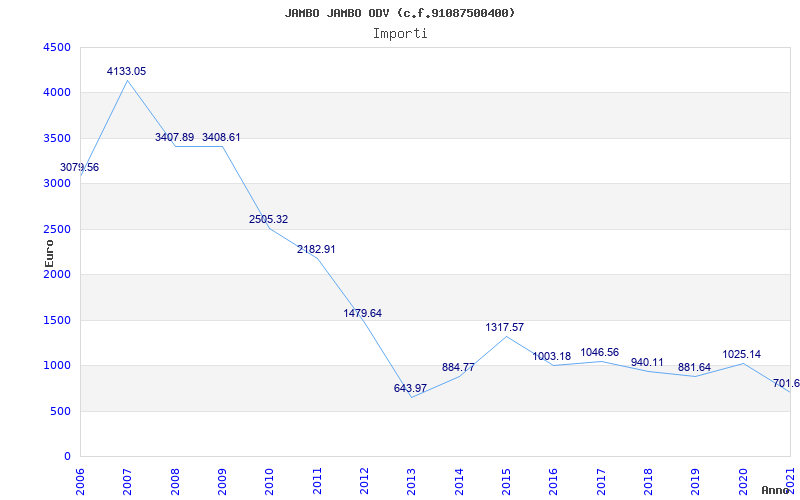Viewport: 800px width, 500px height.
Task: Select the 1479.64 data label
Action: click(363, 313)
